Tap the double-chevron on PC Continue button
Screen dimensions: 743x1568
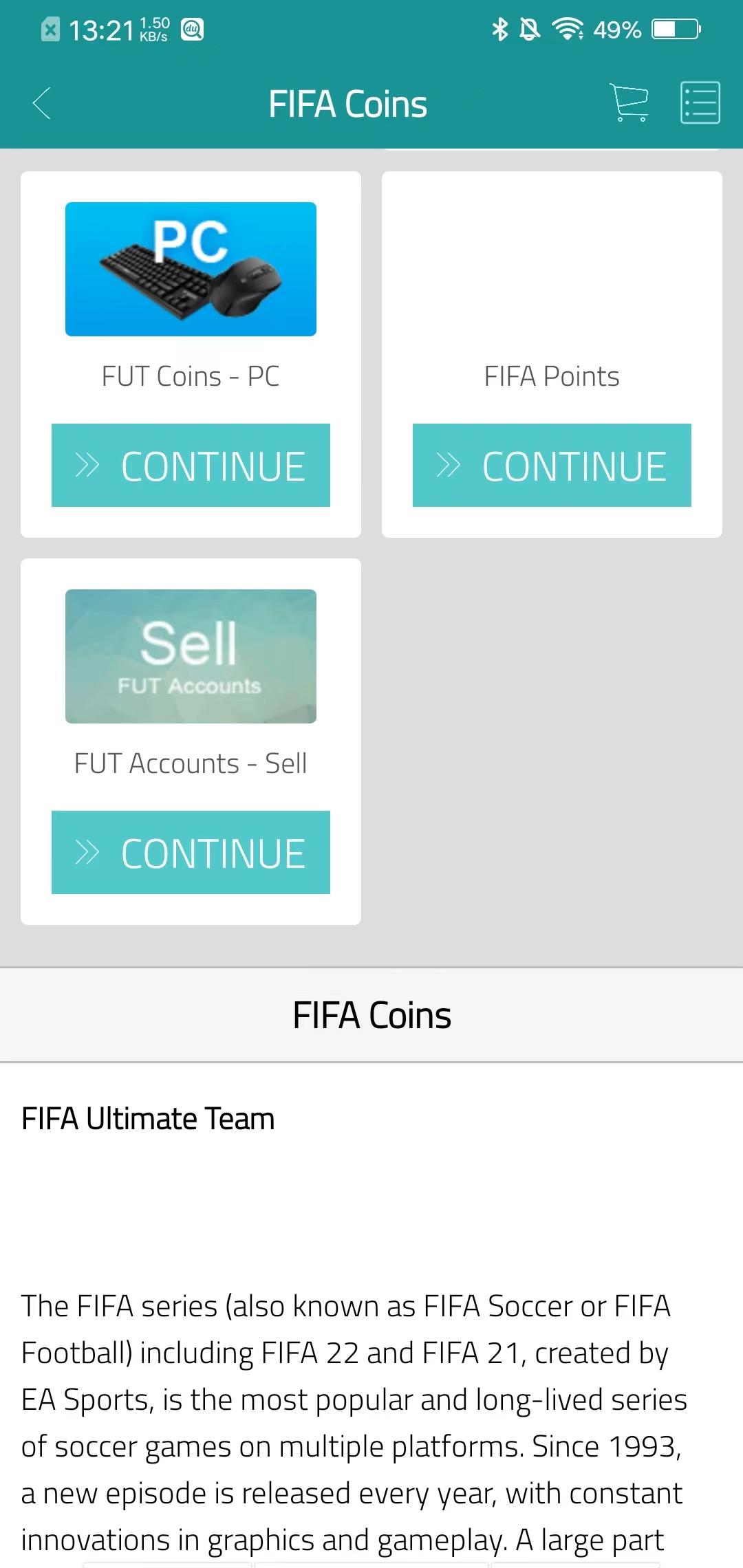click(x=87, y=466)
